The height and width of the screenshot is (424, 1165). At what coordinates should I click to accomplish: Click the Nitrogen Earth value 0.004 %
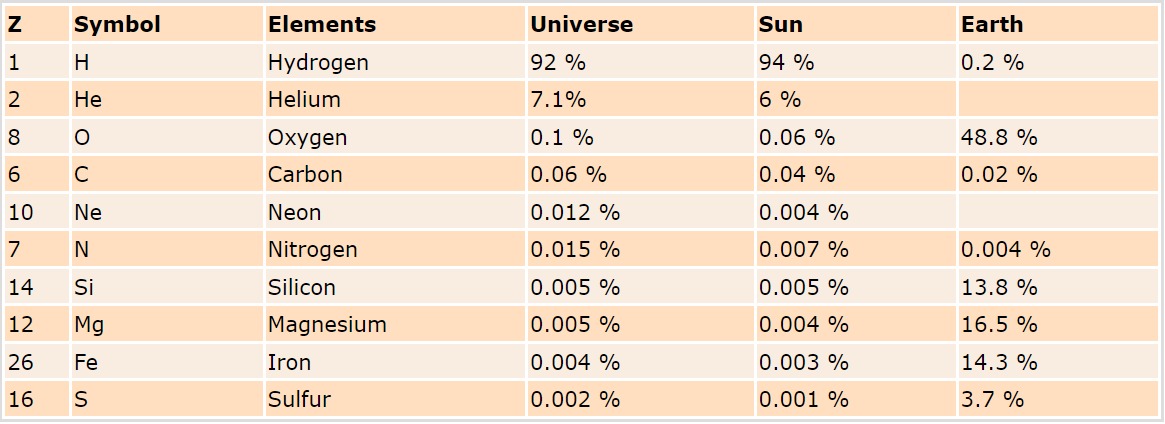click(x=1005, y=250)
